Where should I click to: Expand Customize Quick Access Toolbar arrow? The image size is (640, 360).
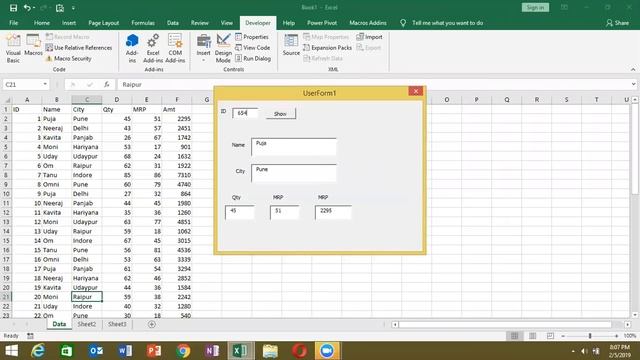pyautogui.click(x=73, y=8)
